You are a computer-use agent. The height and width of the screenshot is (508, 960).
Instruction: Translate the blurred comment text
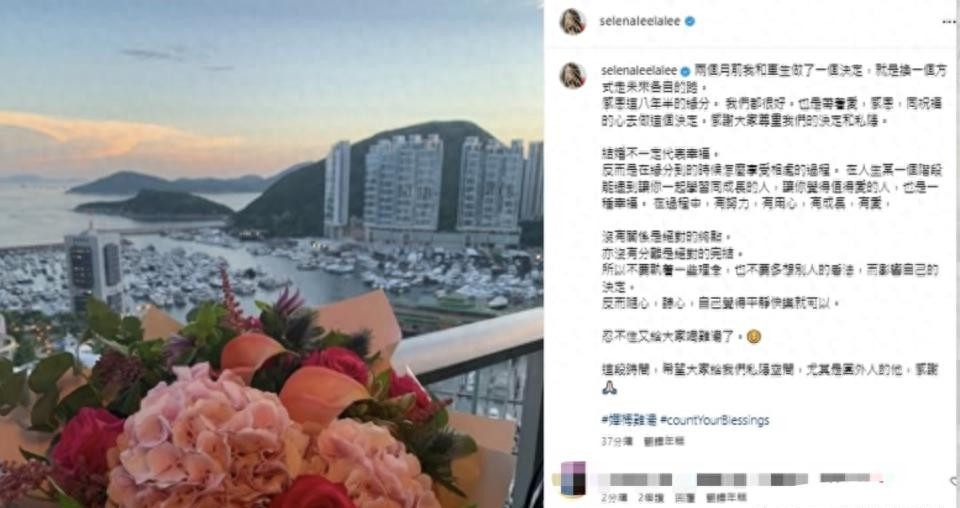(727, 497)
